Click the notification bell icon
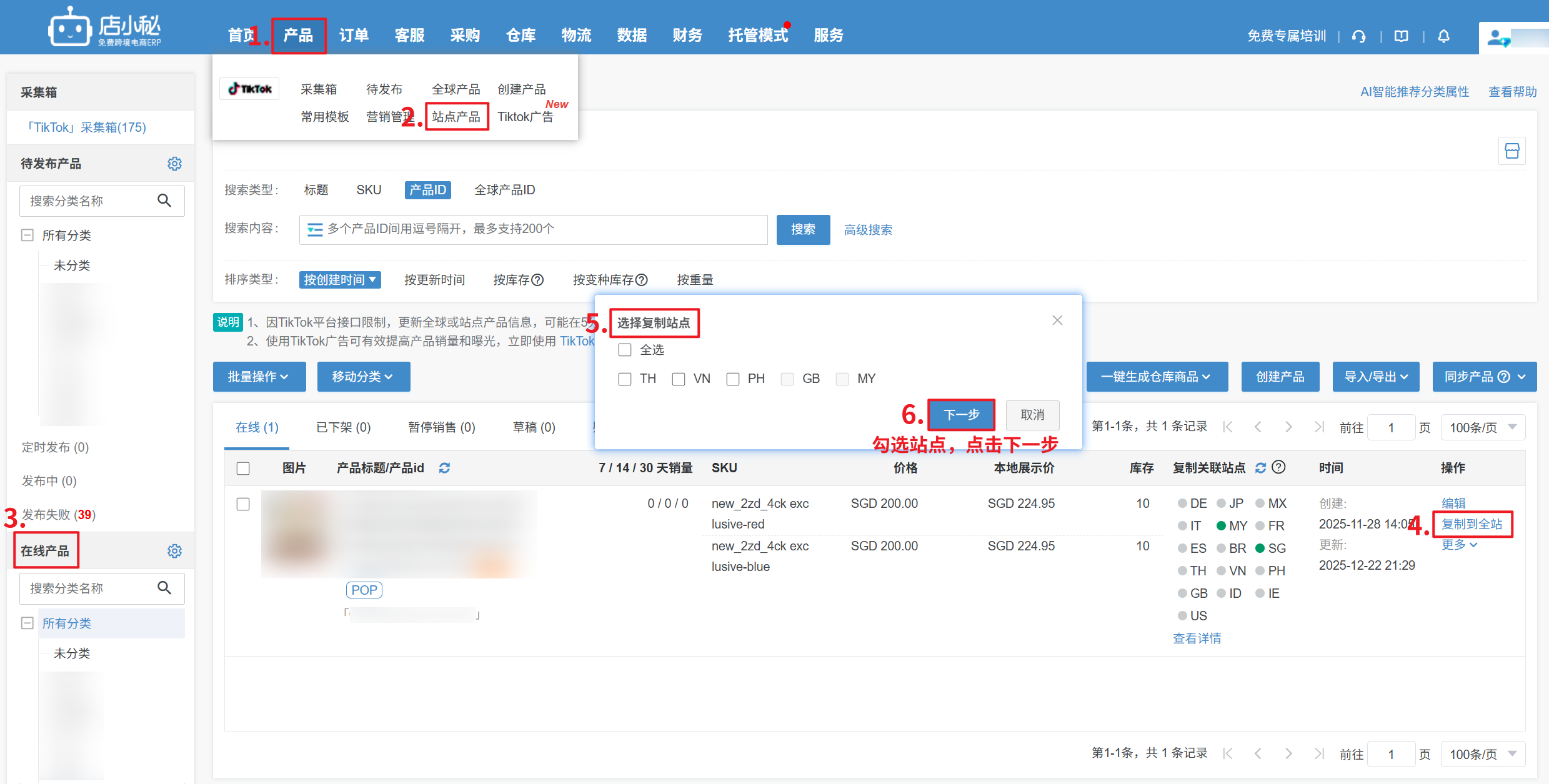Screen dimensions: 1549x784 point(1443,36)
